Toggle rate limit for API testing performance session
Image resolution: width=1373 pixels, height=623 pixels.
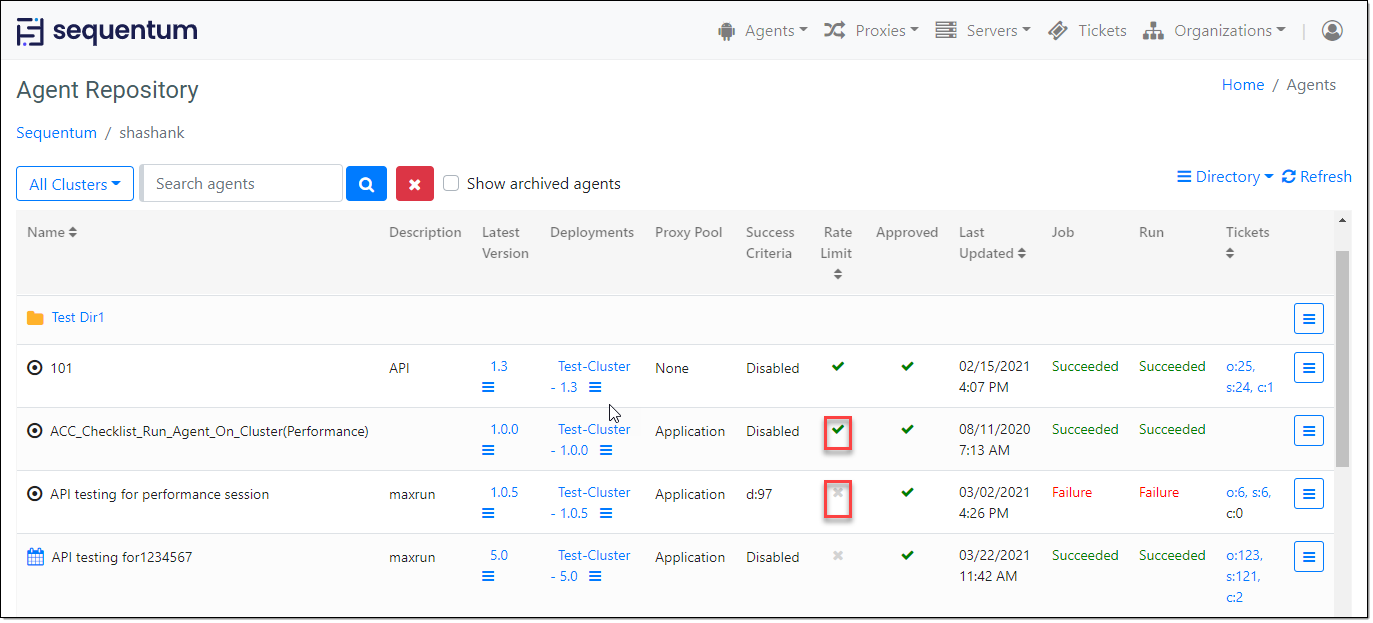click(838, 493)
